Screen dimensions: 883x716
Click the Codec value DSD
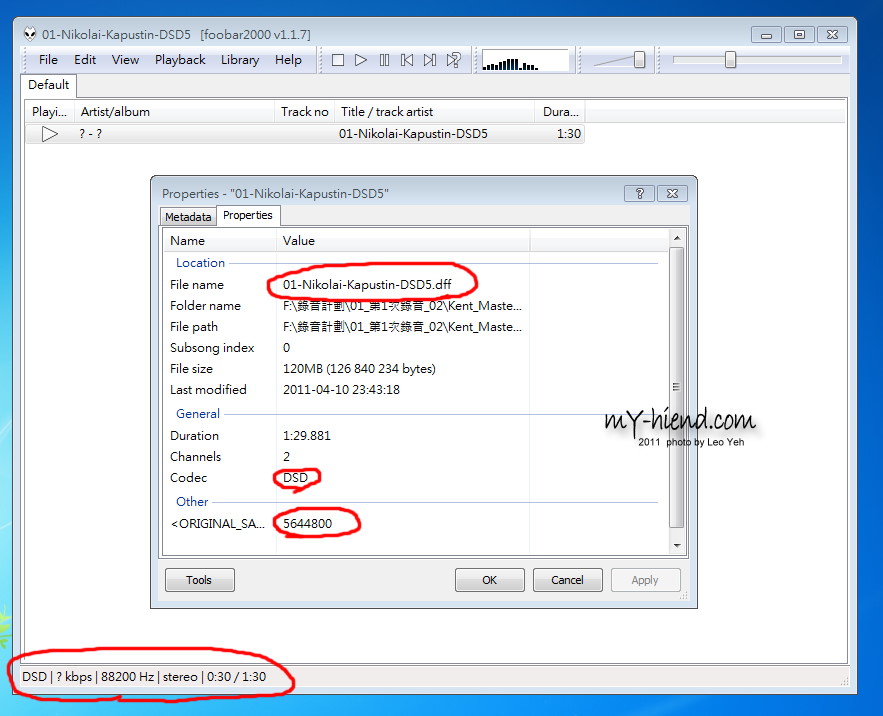click(296, 478)
